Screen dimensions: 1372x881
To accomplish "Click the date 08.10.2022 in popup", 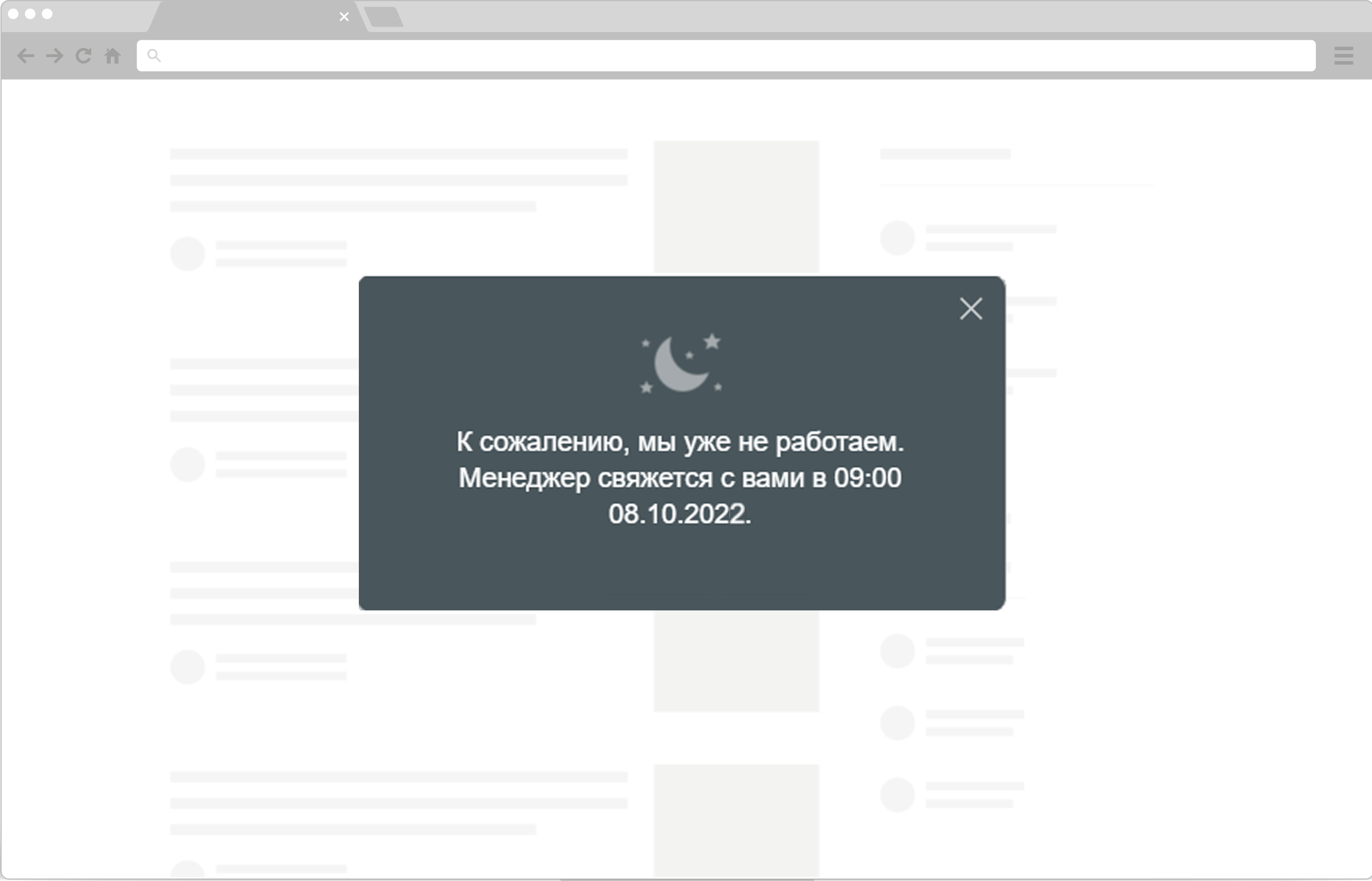I will click(x=680, y=514).
